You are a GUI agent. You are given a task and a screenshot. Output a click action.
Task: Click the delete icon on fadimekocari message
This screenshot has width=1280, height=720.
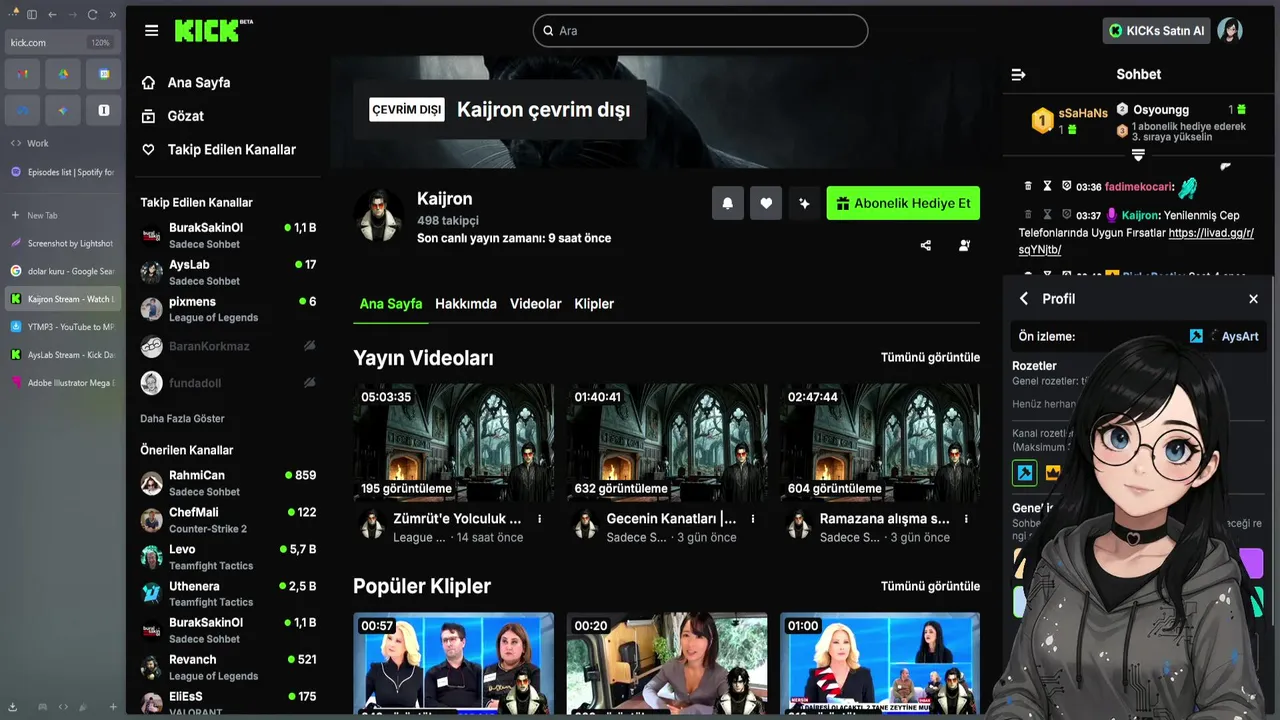[1028, 186]
